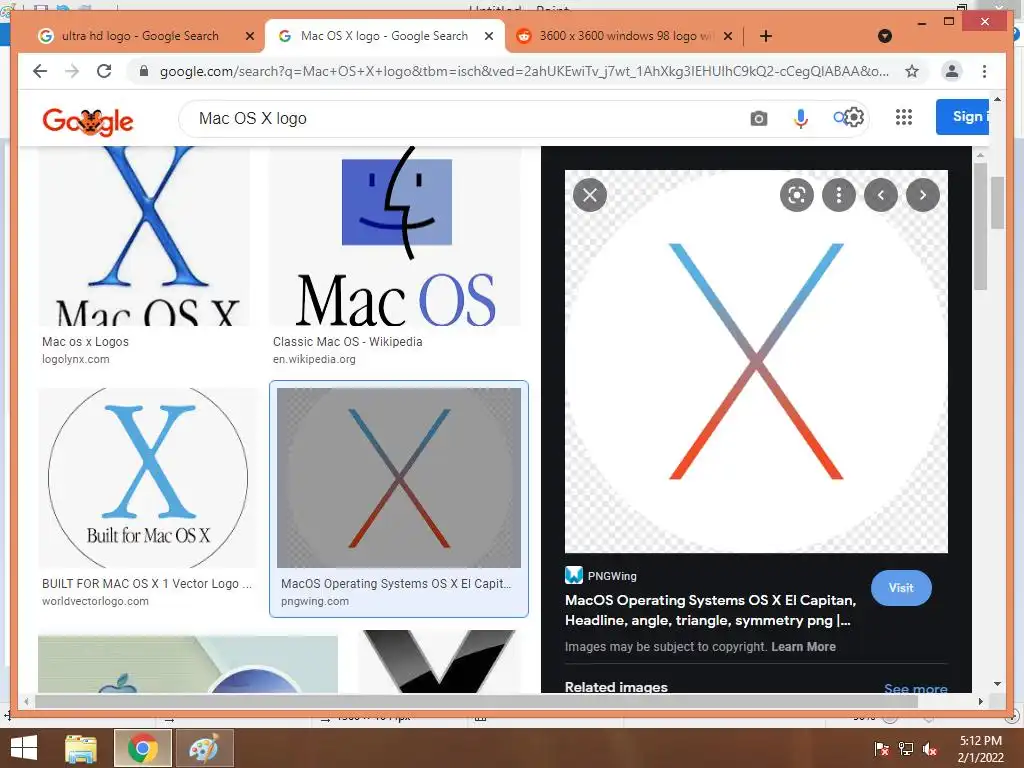Reload the current page
Image resolution: width=1024 pixels, height=768 pixels.
[x=104, y=71]
